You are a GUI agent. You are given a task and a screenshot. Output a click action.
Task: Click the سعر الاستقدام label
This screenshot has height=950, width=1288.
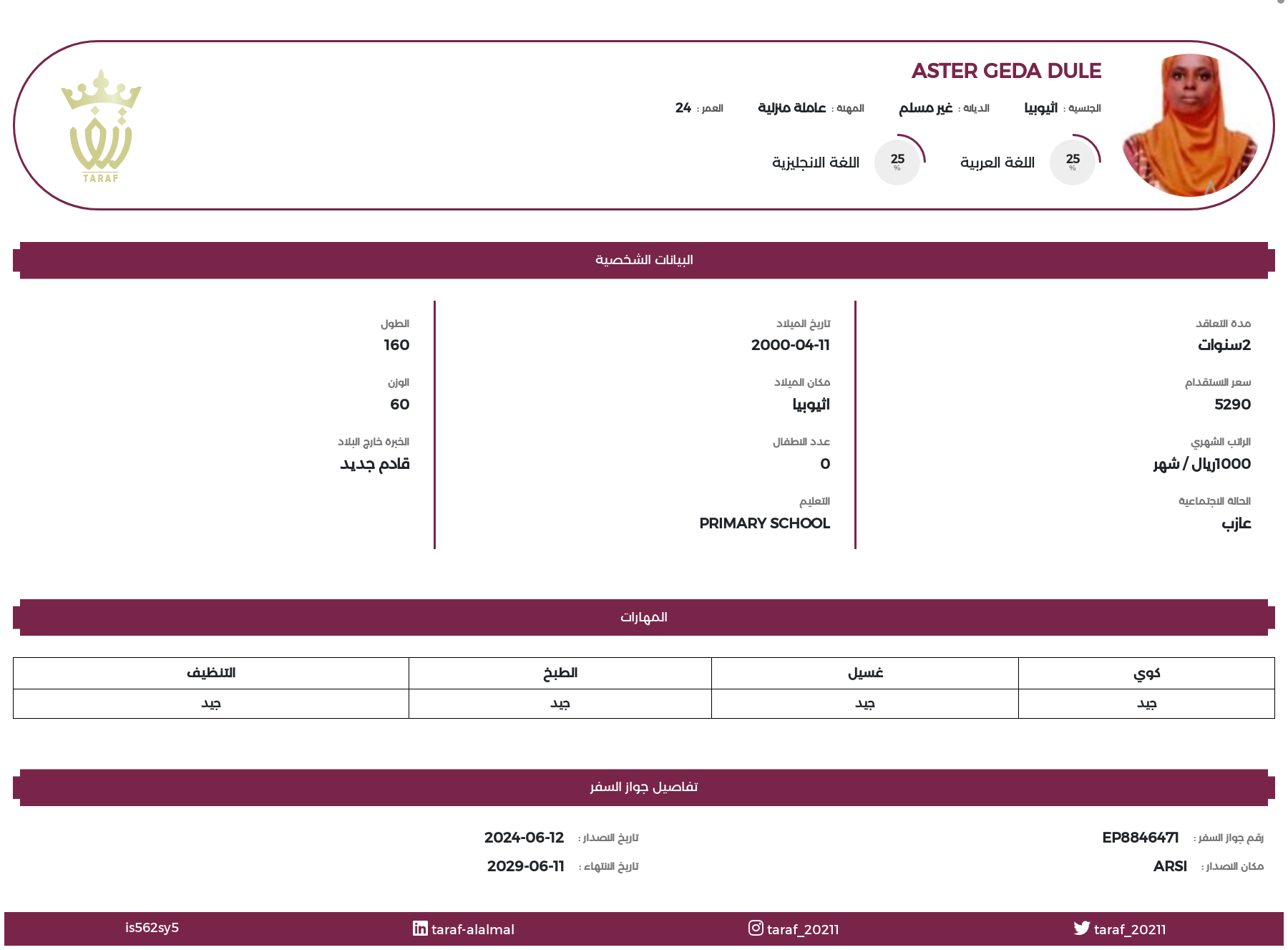click(x=1218, y=383)
